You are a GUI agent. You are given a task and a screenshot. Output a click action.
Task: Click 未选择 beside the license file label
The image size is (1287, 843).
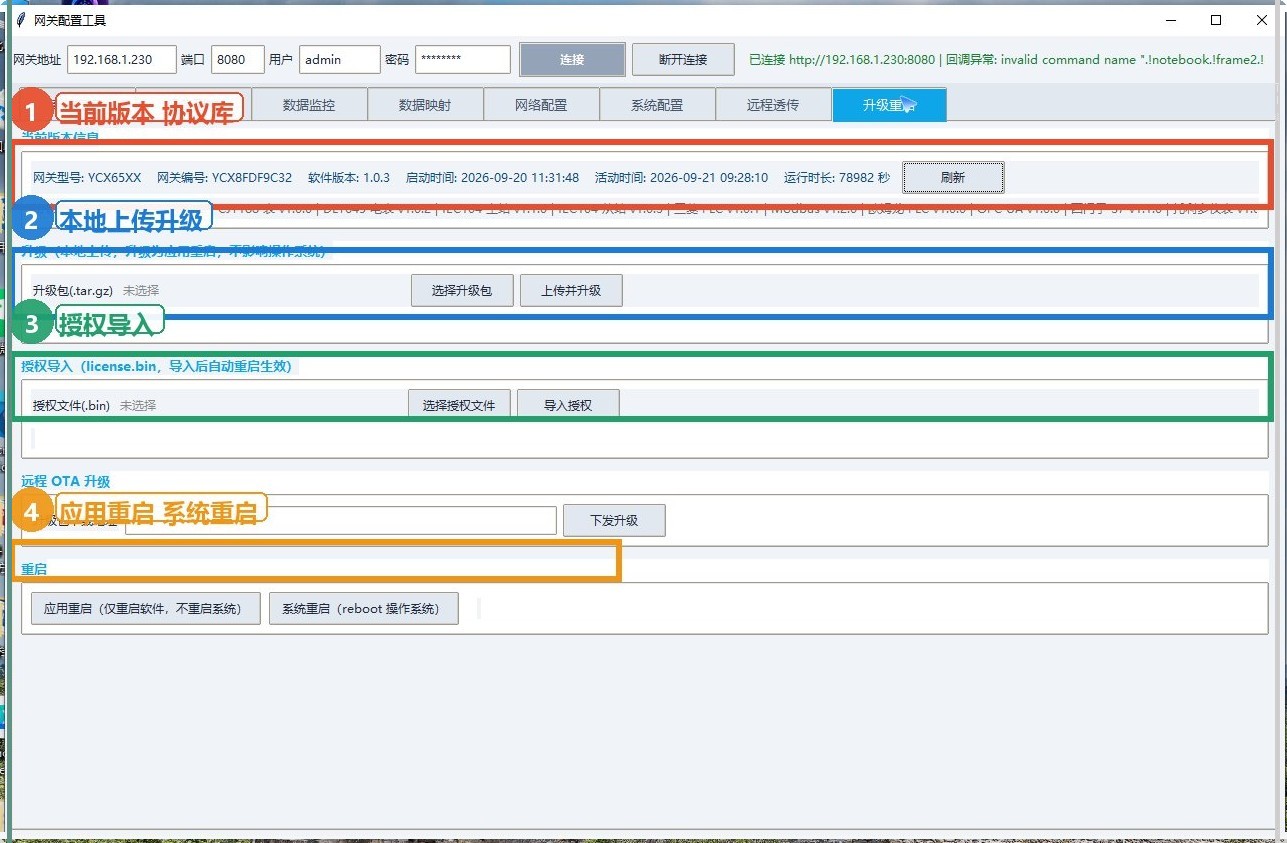point(138,406)
